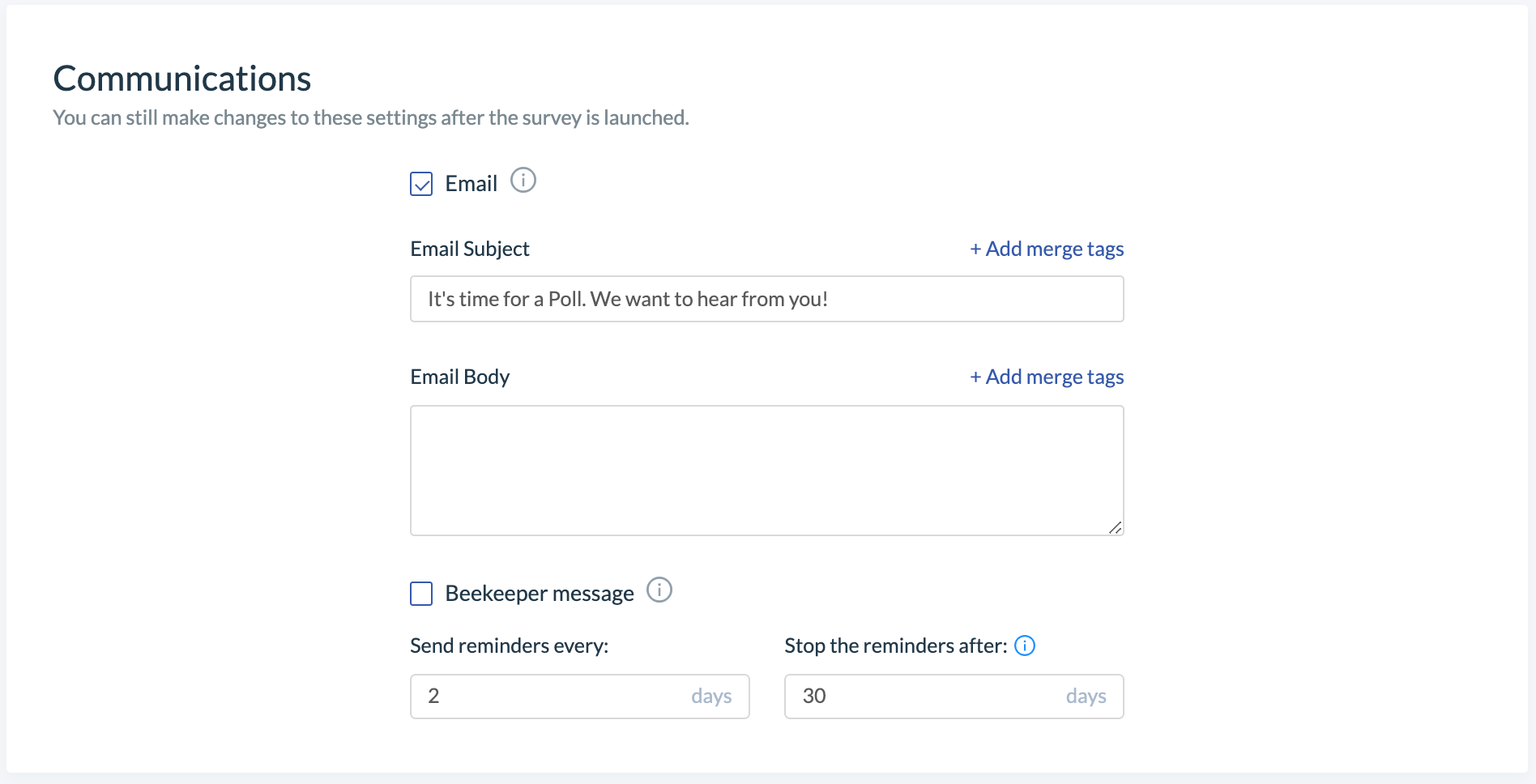Edit the Stop the reminders after field

pos(954,697)
